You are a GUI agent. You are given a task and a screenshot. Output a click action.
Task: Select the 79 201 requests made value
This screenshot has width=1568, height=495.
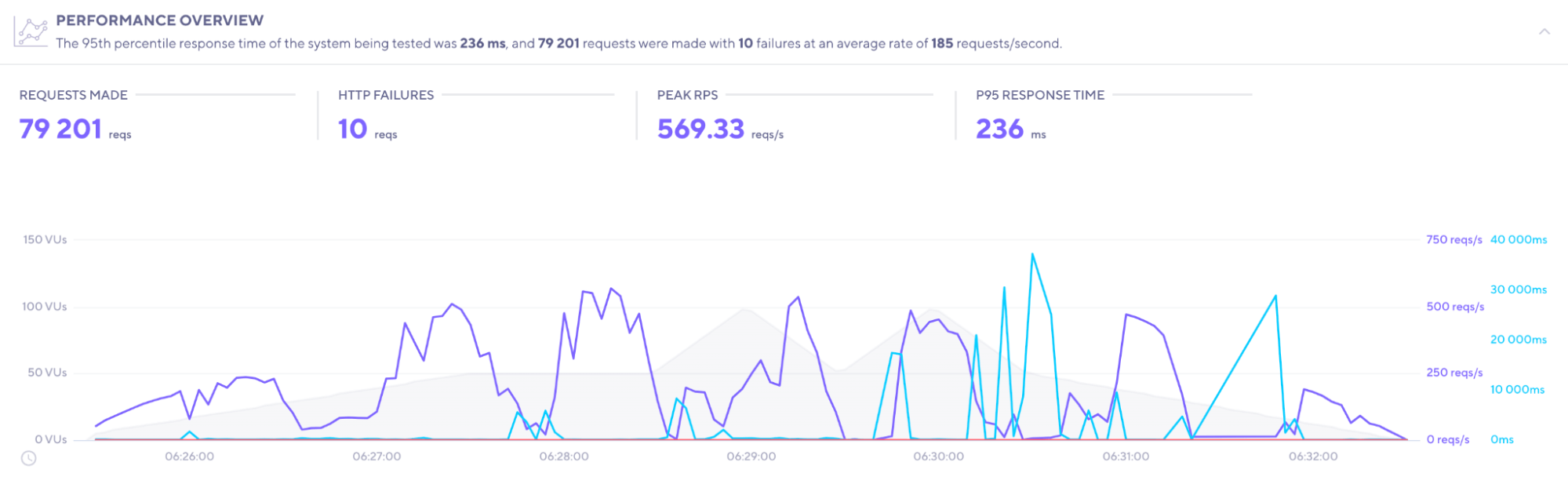[x=60, y=129]
